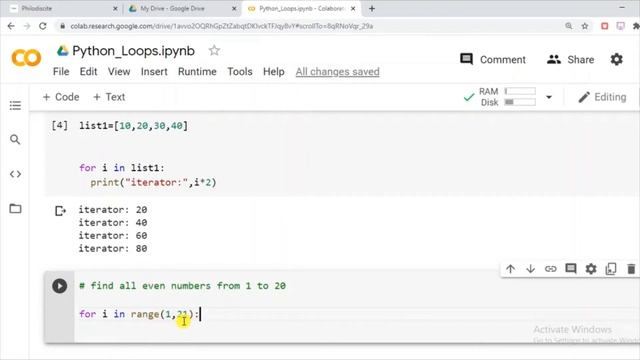This screenshot has height=360, width=640.
Task: Click the find all even numbers comment
Action: (x=182, y=286)
